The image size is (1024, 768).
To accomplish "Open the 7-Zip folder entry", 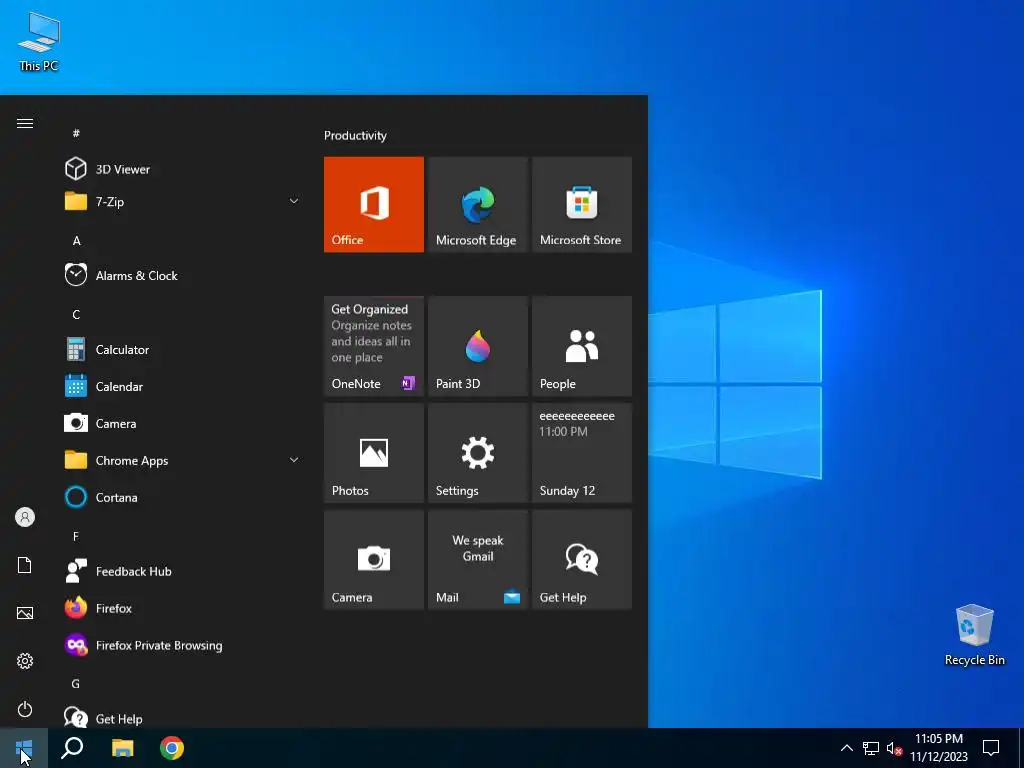I will pos(183,202).
